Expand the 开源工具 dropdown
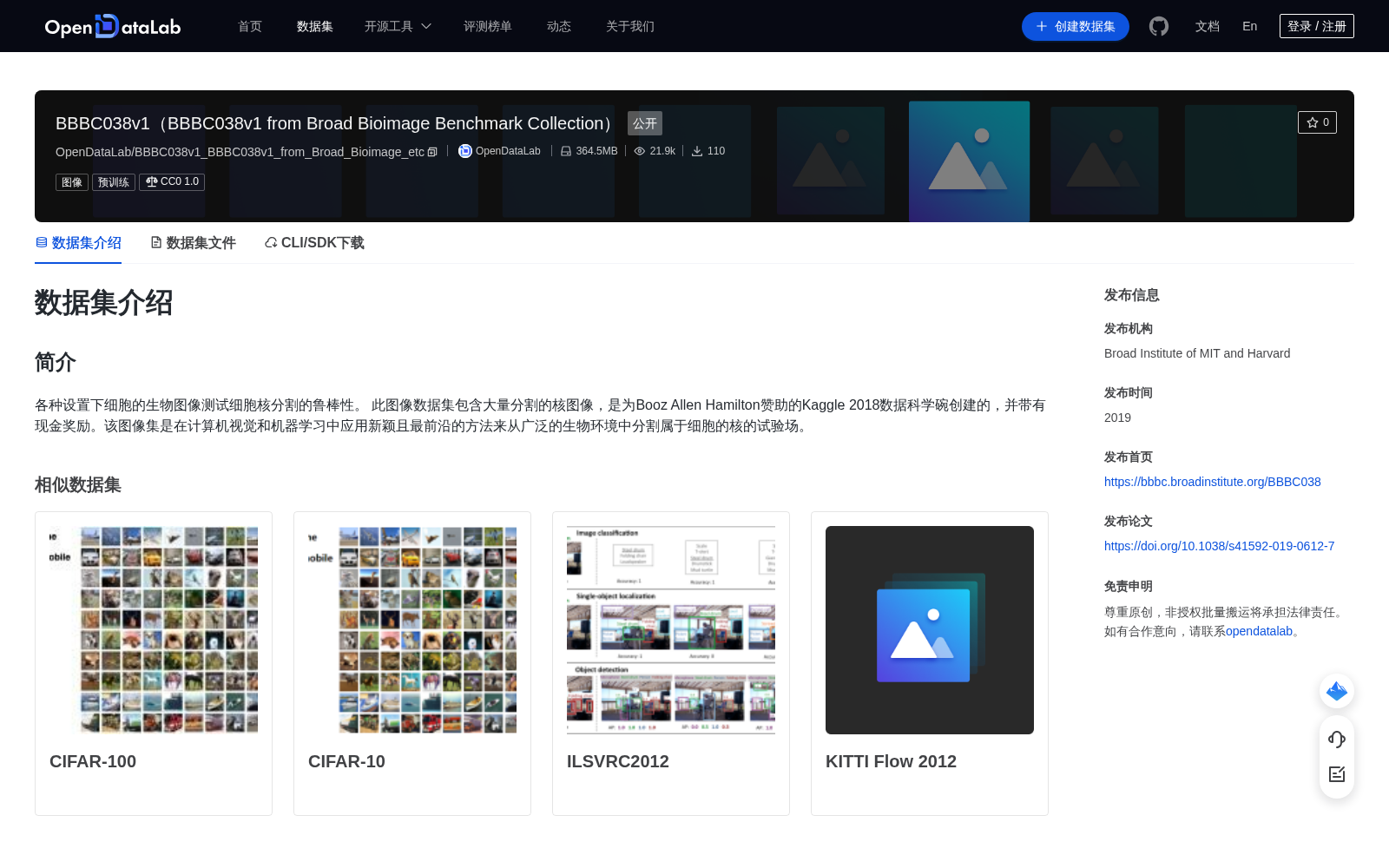Image resolution: width=1389 pixels, height=868 pixels. coord(398,26)
